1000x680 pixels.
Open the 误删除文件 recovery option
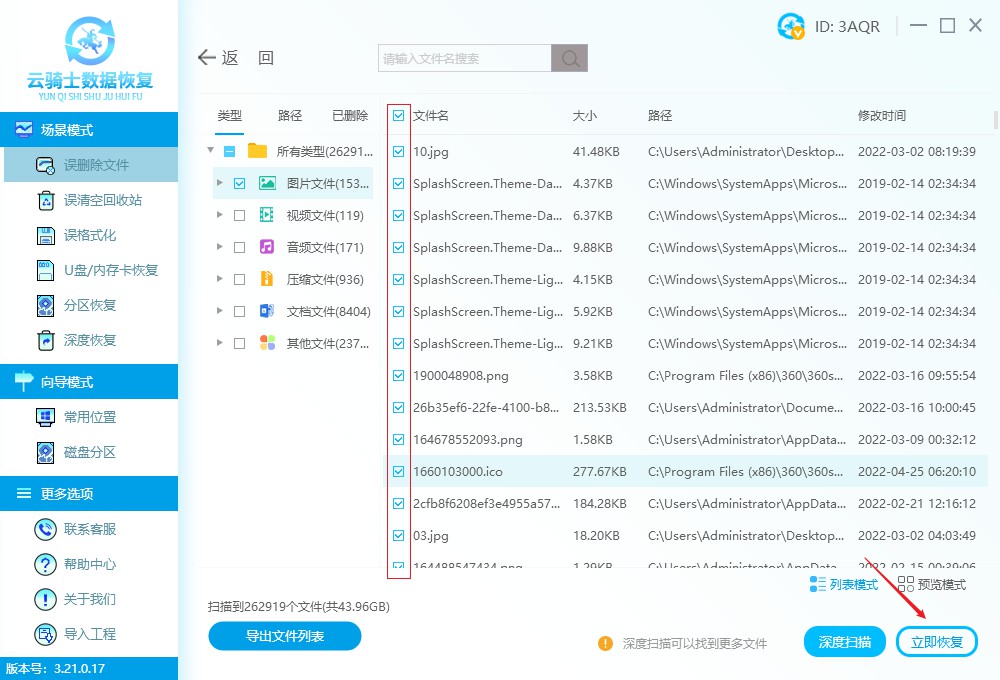click(x=91, y=165)
